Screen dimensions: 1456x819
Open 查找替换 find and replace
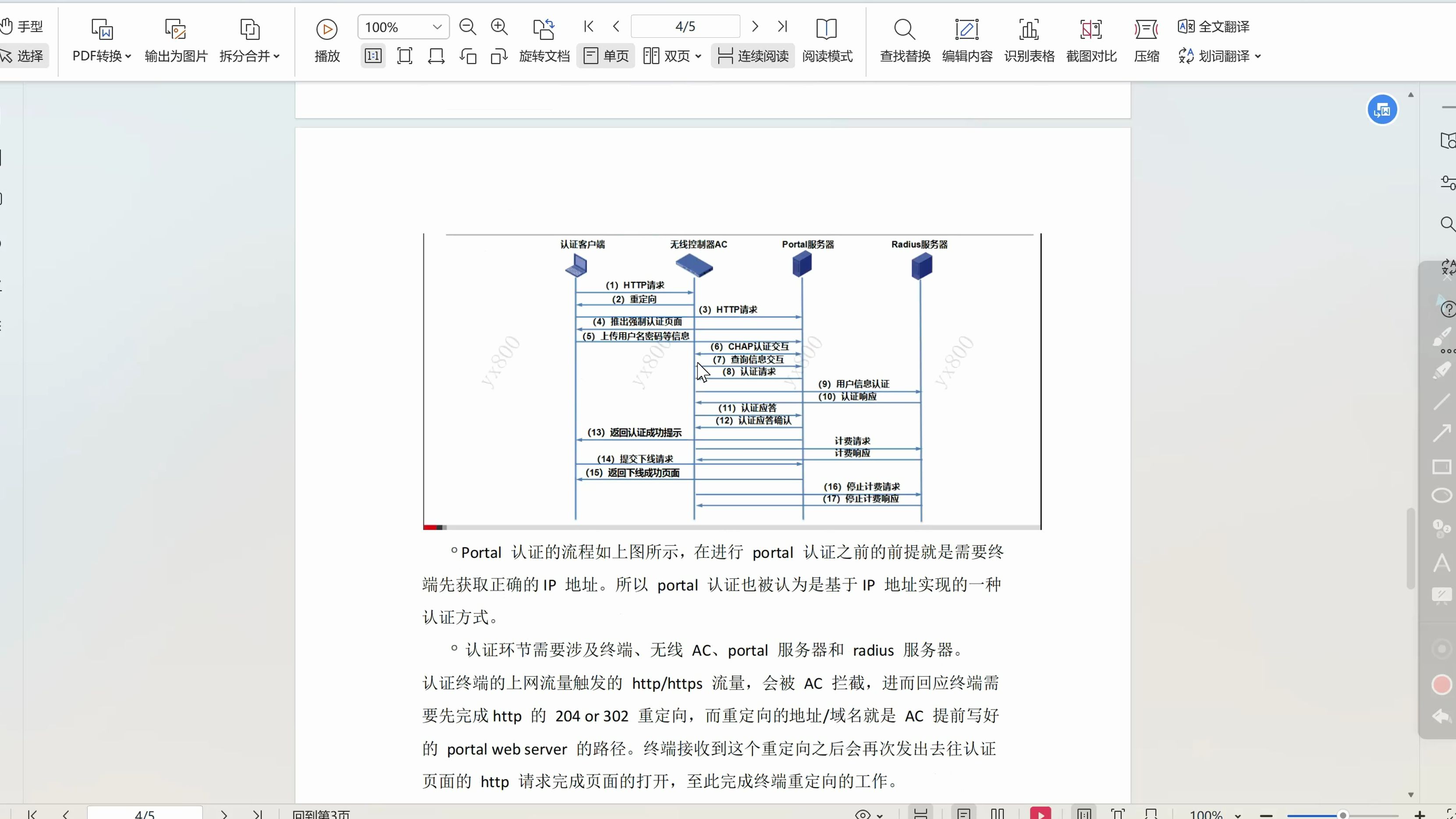tap(905, 41)
